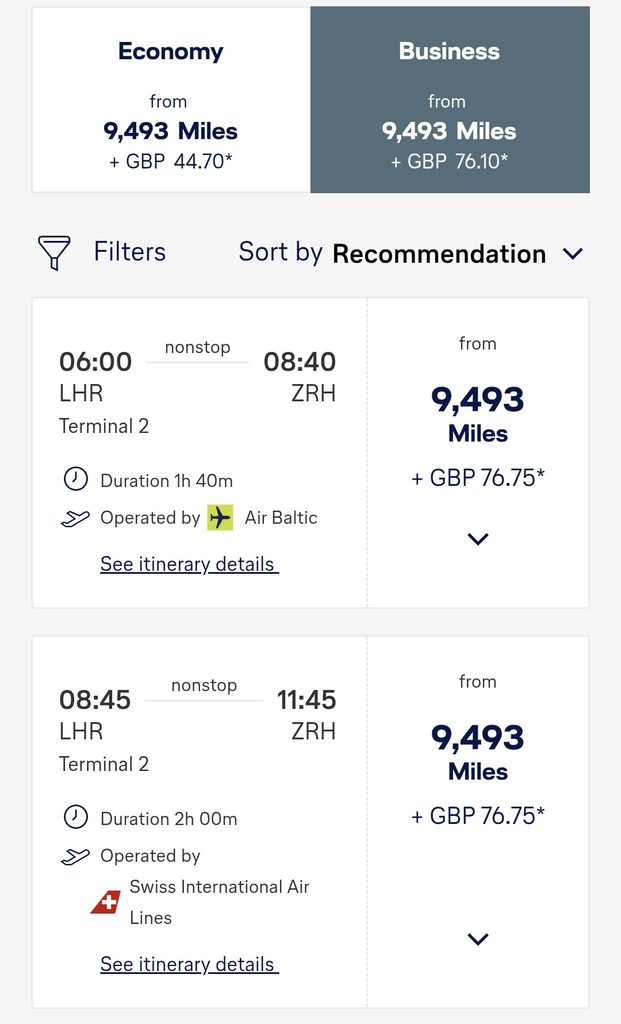This screenshot has height=1024, width=621.
Task: Switch to the Economy fare tab
Action: click(171, 100)
